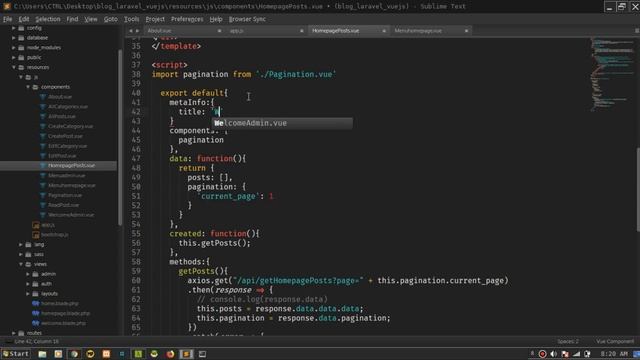Open CreatePost.vue in the sidebar
The image size is (640, 360).
point(65,136)
